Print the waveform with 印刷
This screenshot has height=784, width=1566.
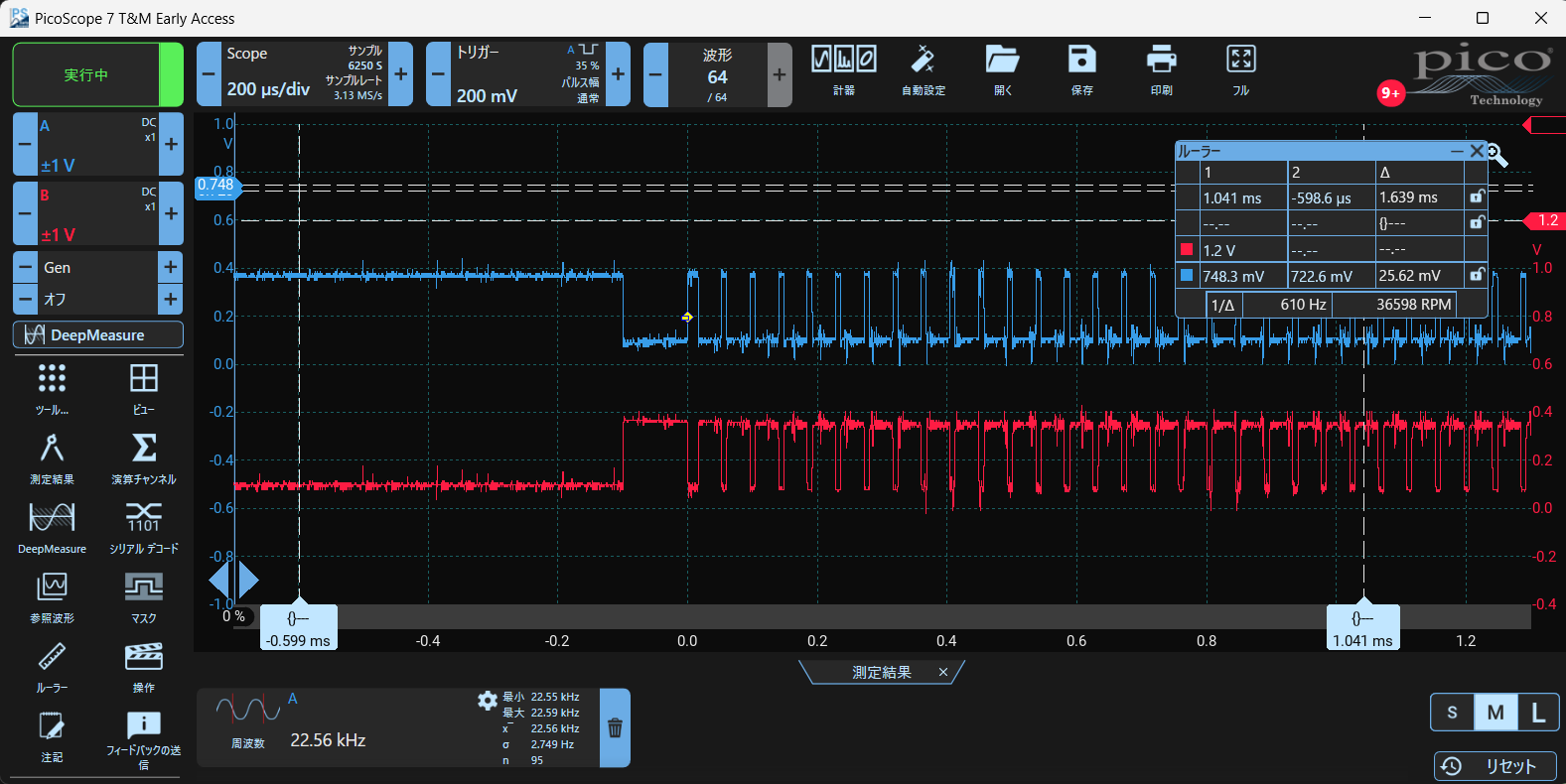(x=1161, y=70)
